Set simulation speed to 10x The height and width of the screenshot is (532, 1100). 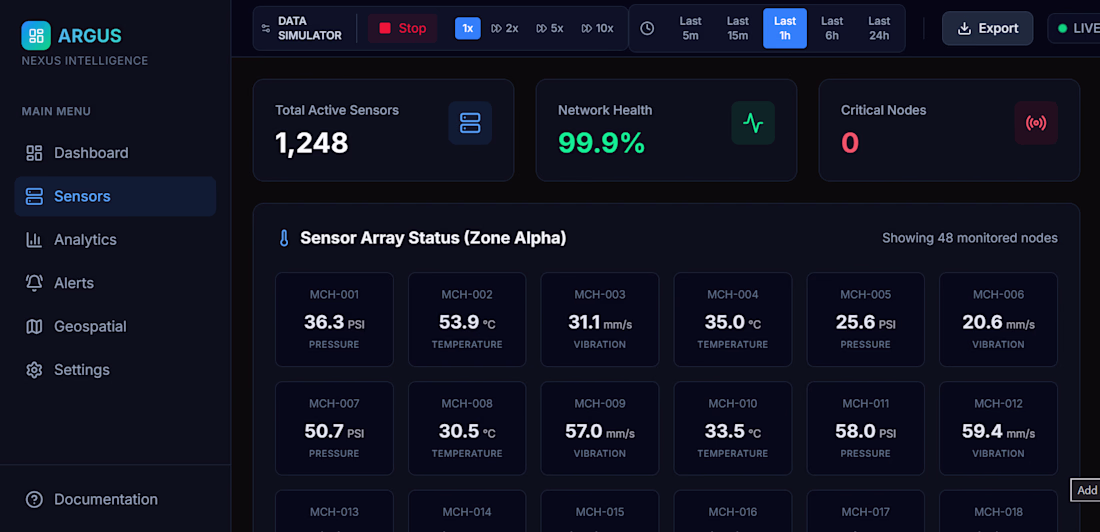click(x=597, y=28)
